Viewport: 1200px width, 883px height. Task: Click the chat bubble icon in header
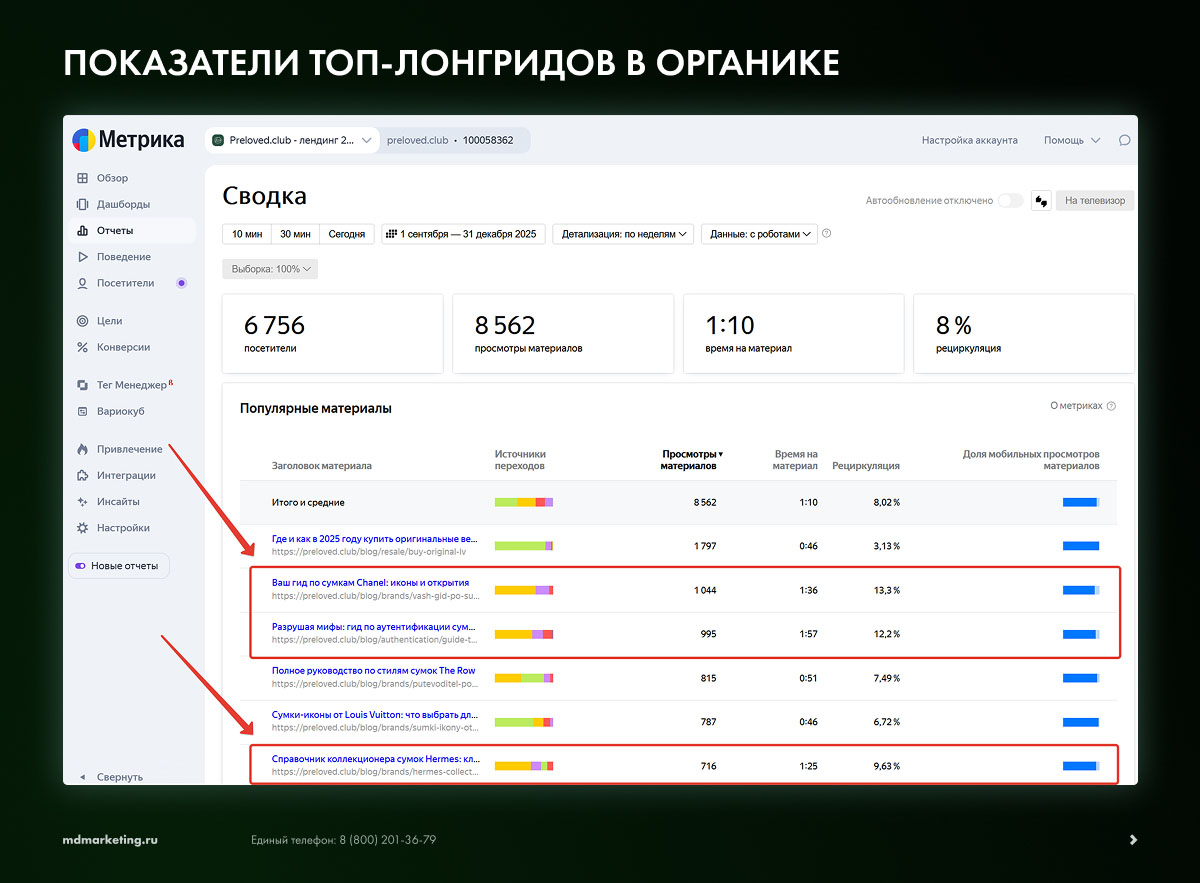pos(1124,141)
